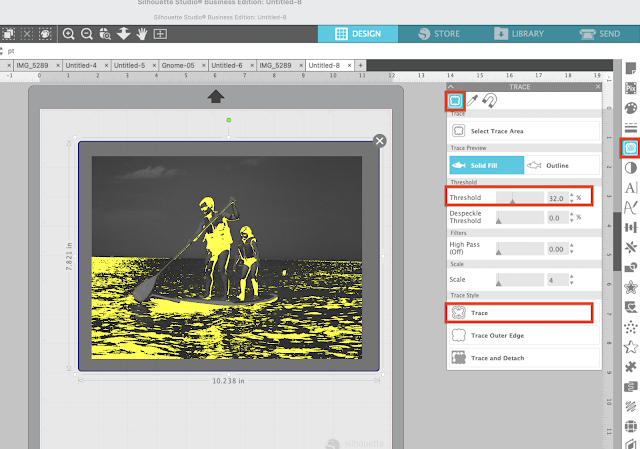Increase the Threshold value stepper

pyautogui.click(x=571, y=195)
